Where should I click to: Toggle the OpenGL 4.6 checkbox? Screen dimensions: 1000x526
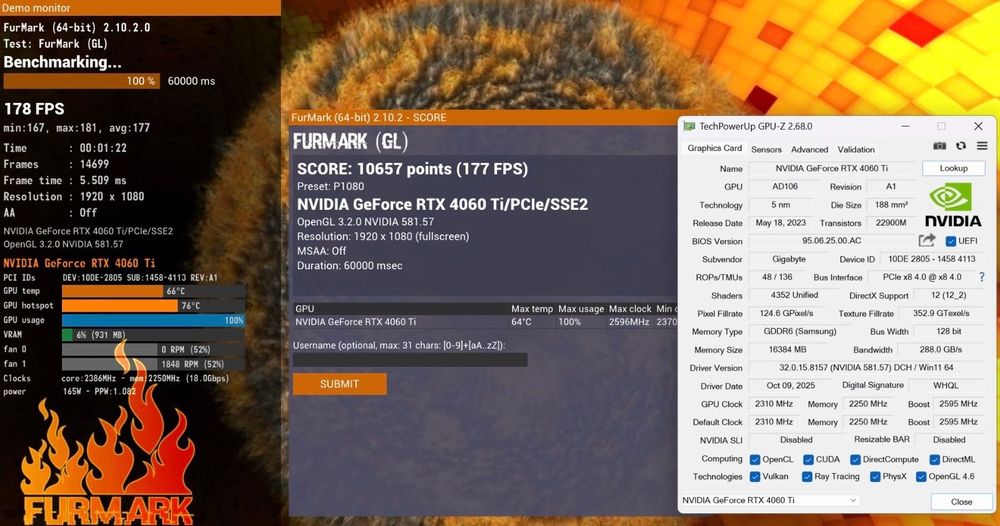tap(921, 477)
